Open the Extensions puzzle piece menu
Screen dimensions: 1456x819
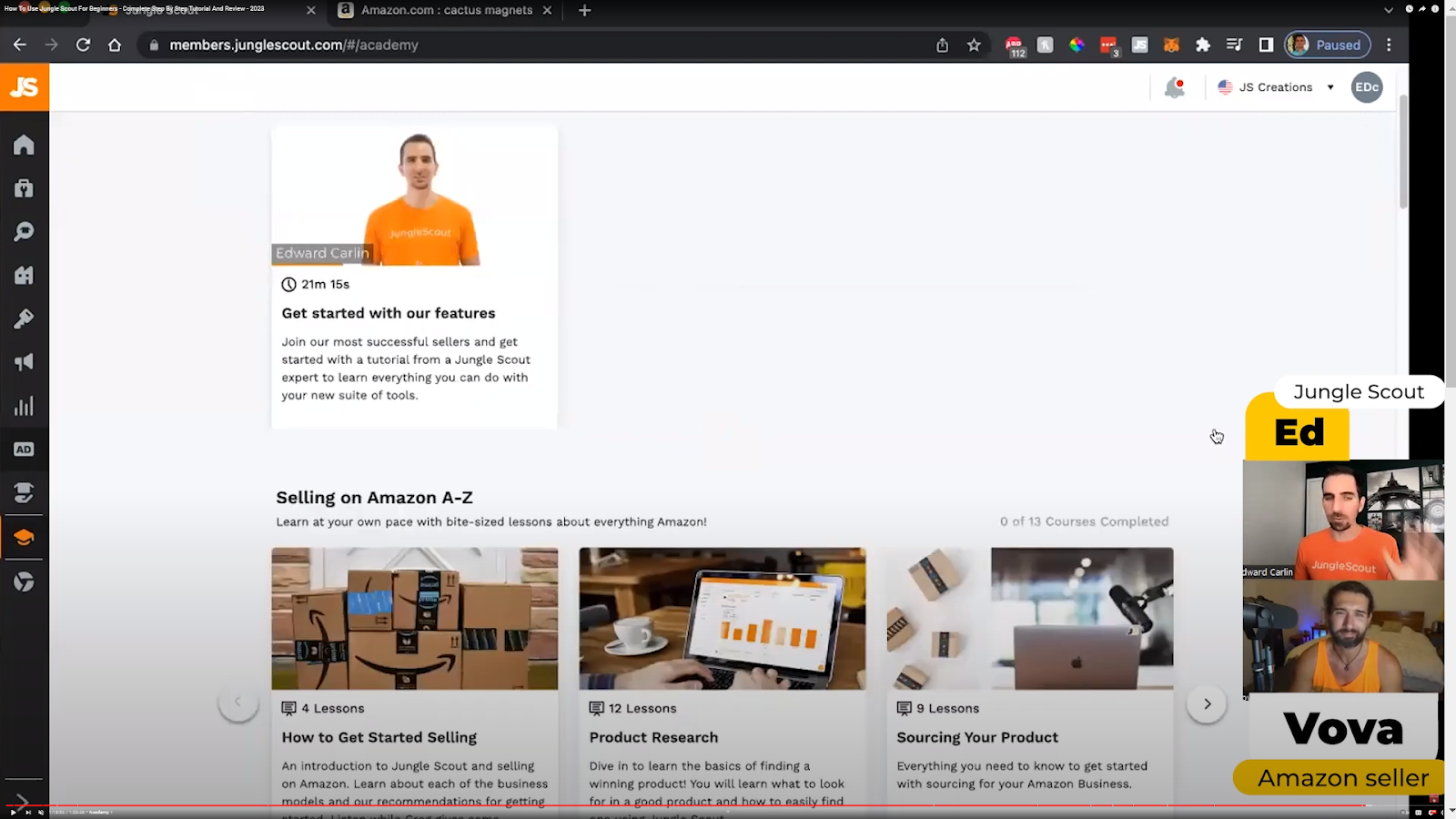click(1203, 45)
